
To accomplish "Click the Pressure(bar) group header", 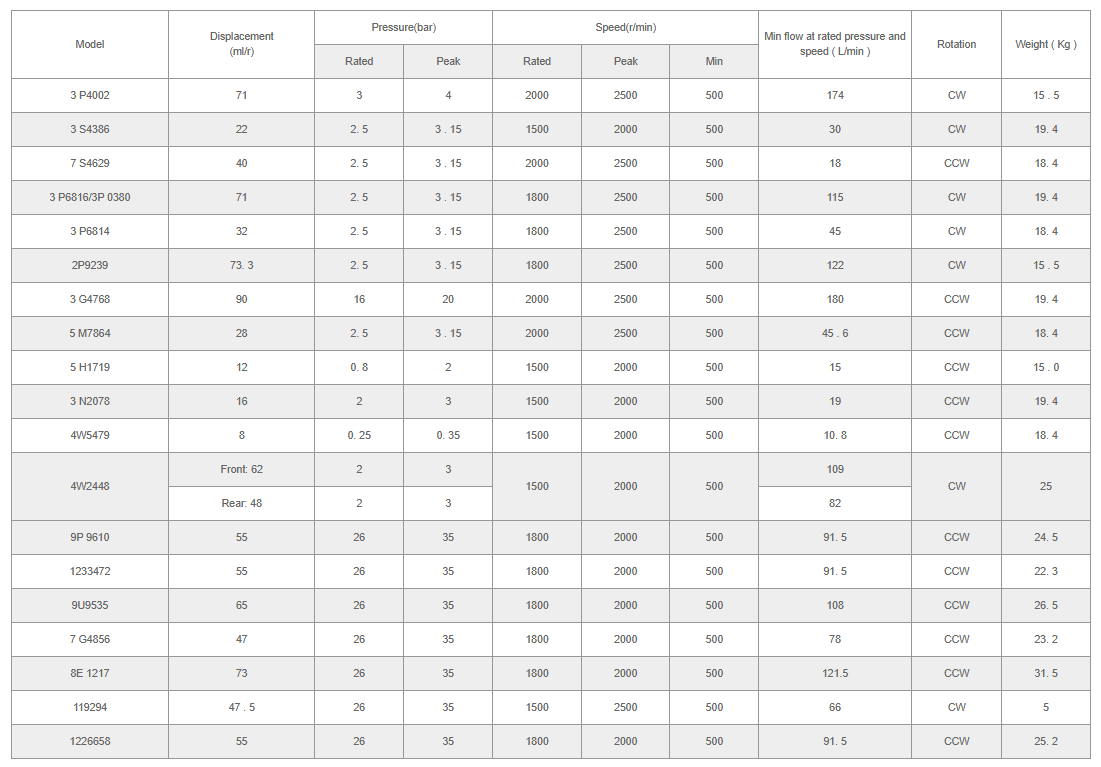I will [x=403, y=27].
